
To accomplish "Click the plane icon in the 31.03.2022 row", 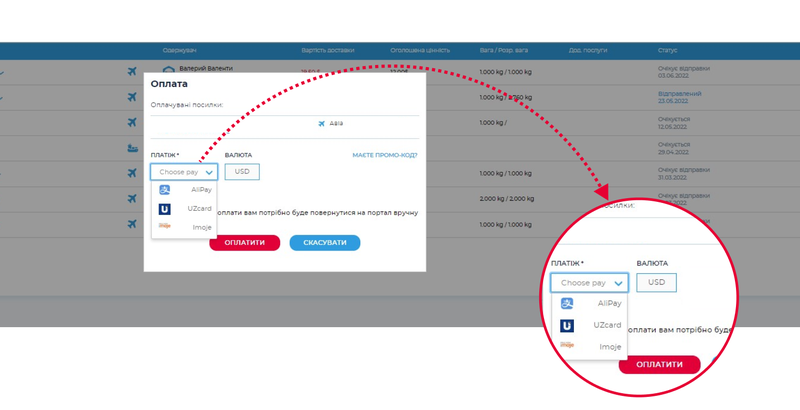I will tap(132, 173).
